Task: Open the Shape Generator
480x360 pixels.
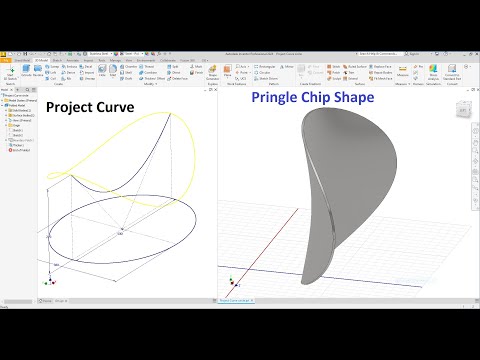Action: (x=212, y=73)
